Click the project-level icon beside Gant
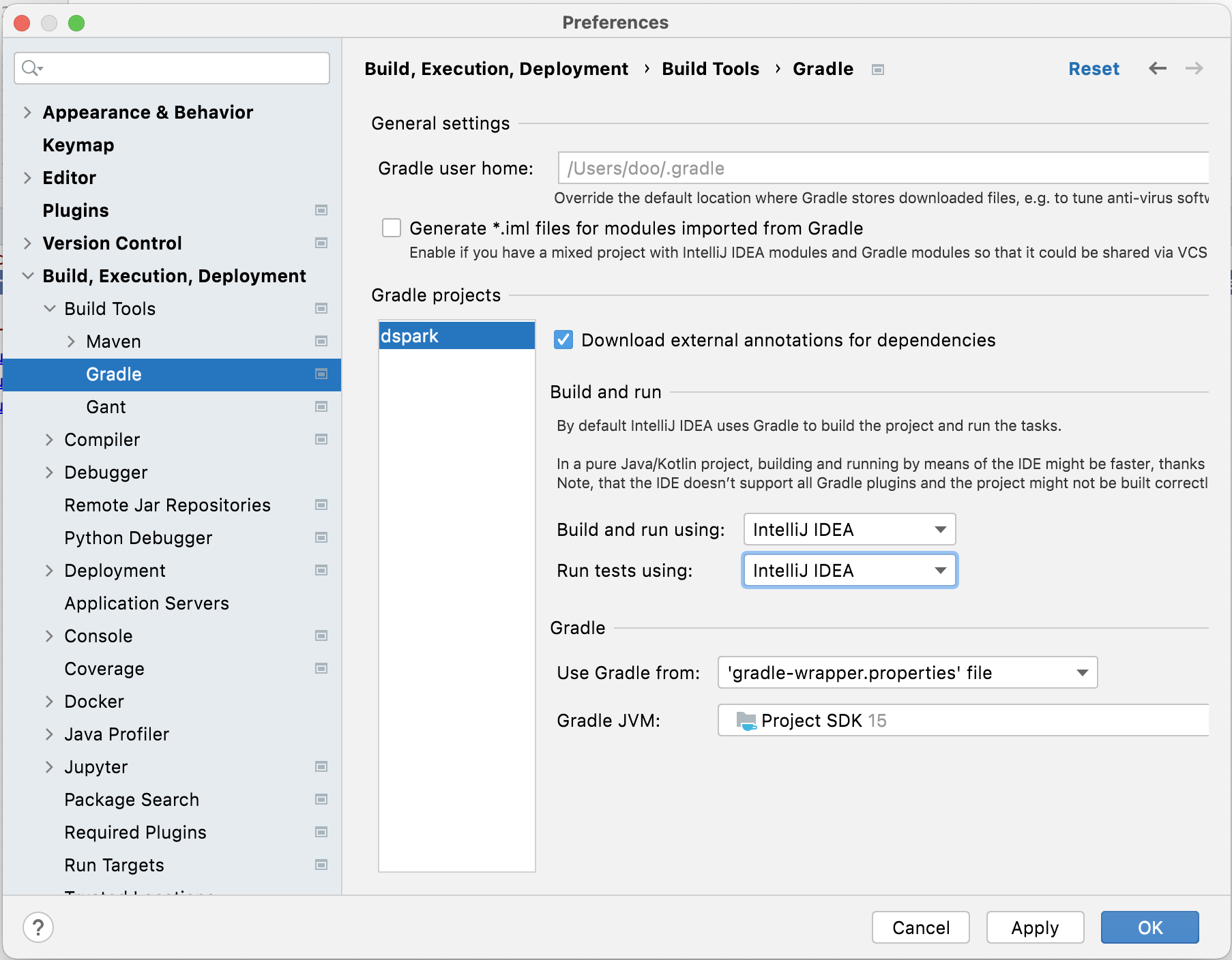Image resolution: width=1232 pixels, height=960 pixels. (321, 406)
